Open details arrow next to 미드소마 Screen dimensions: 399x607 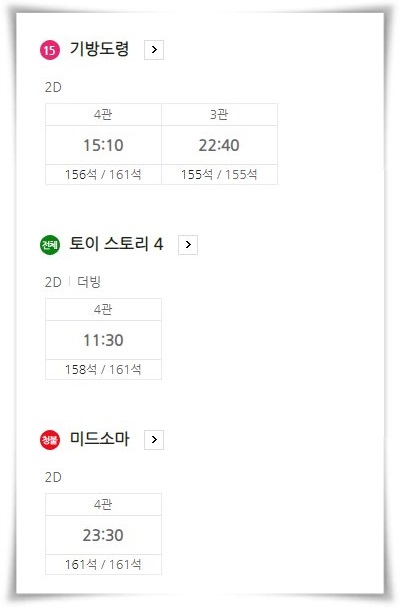(154, 440)
